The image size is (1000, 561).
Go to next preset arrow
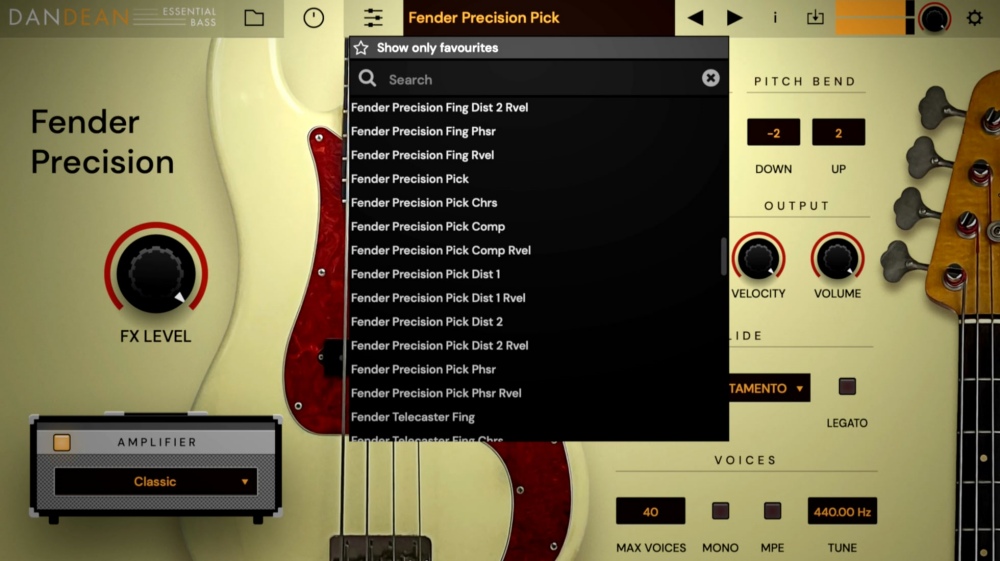coord(734,18)
